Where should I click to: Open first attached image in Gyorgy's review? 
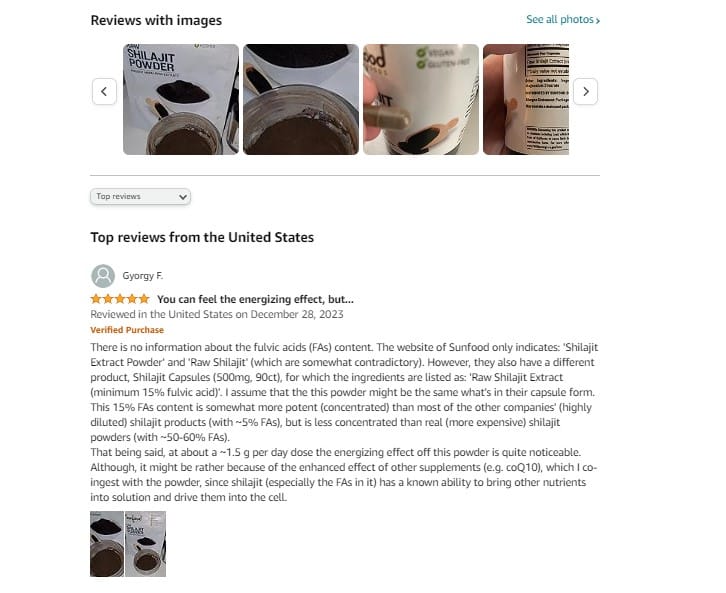tap(107, 544)
